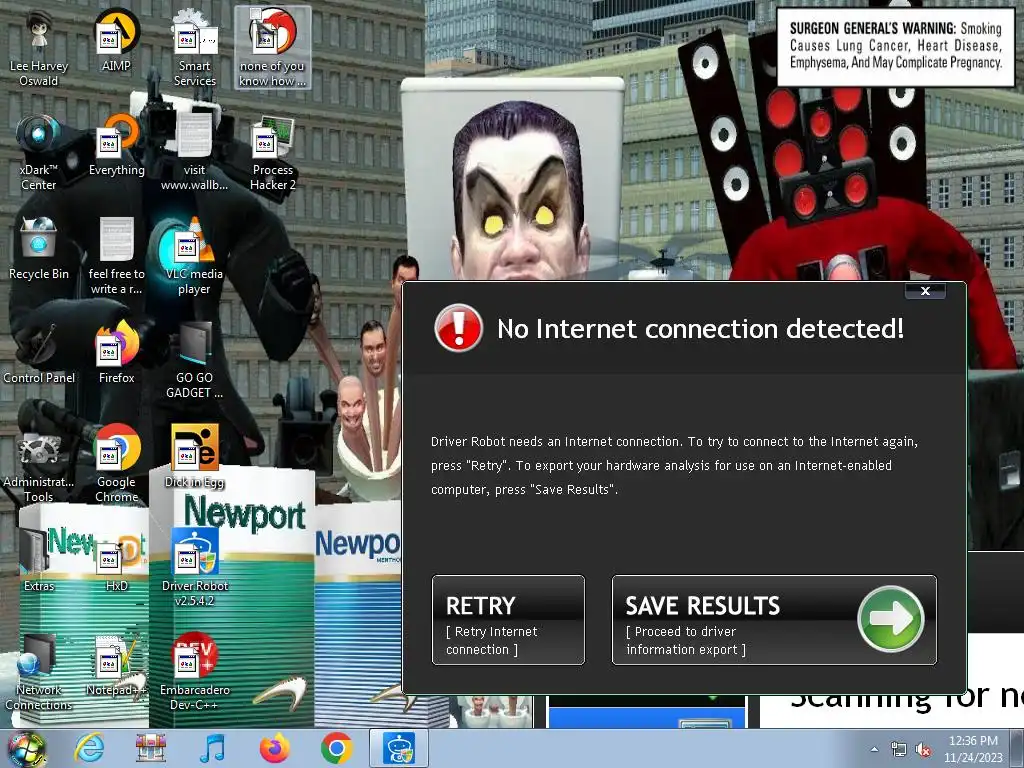
Task: Click the red exclamation warning icon
Action: [x=458, y=328]
